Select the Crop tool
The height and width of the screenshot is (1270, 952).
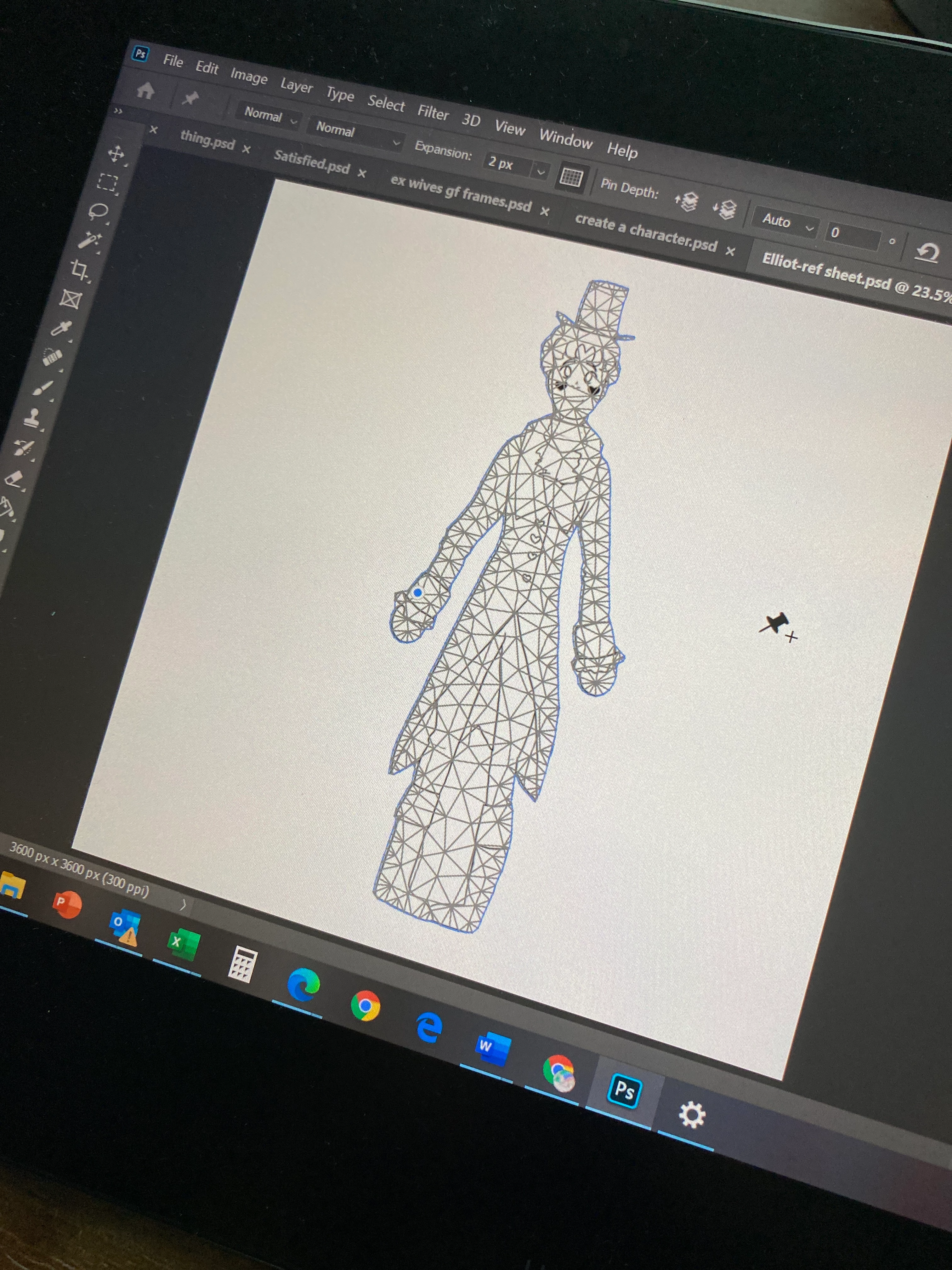coord(79,269)
